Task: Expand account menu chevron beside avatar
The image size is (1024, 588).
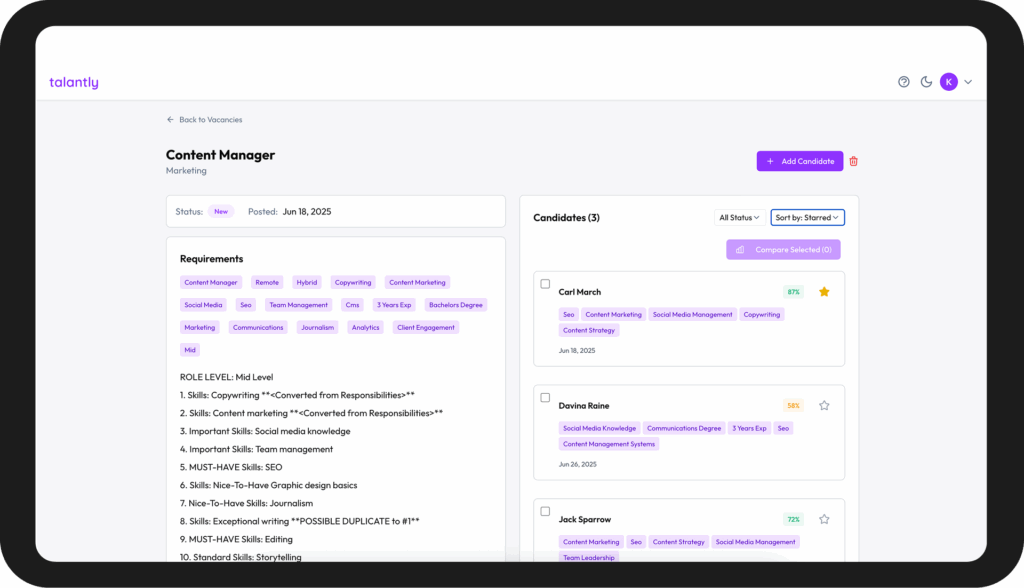Action: point(968,82)
